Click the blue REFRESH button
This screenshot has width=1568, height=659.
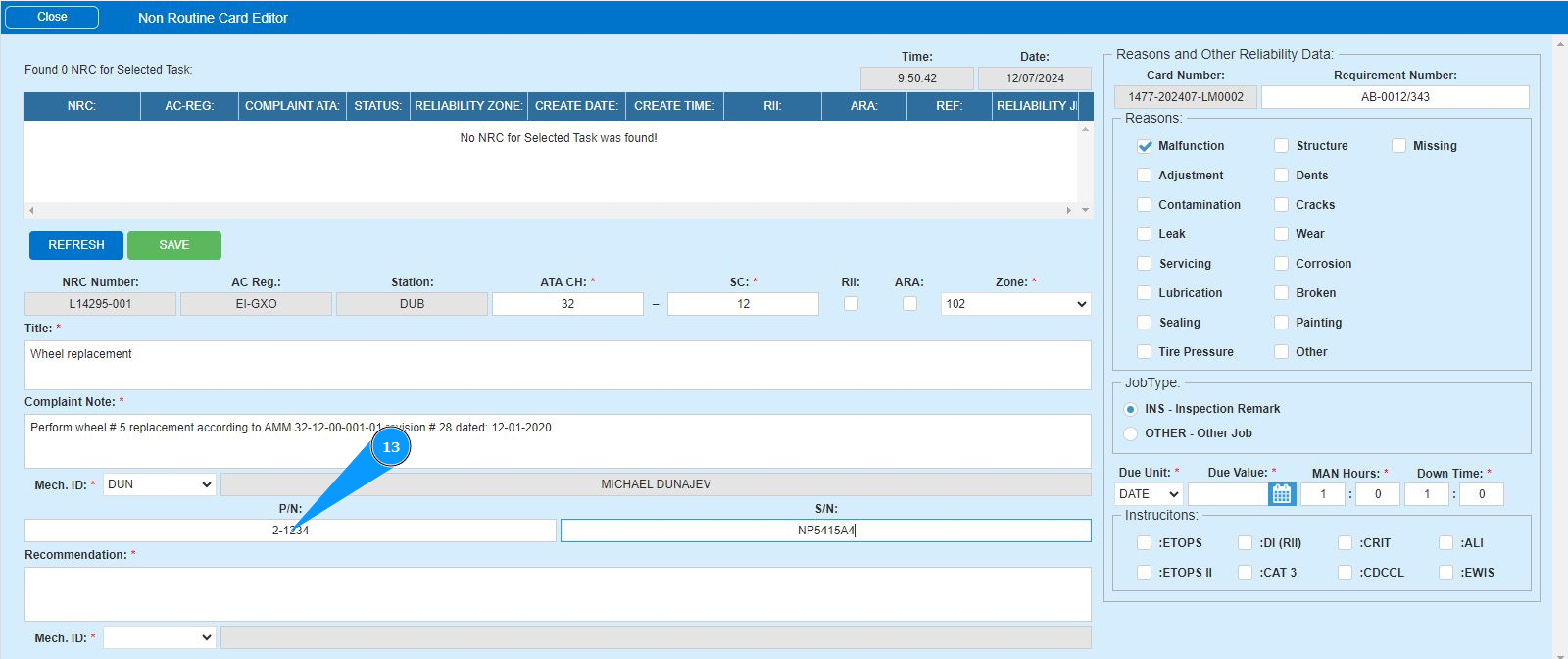(76, 245)
